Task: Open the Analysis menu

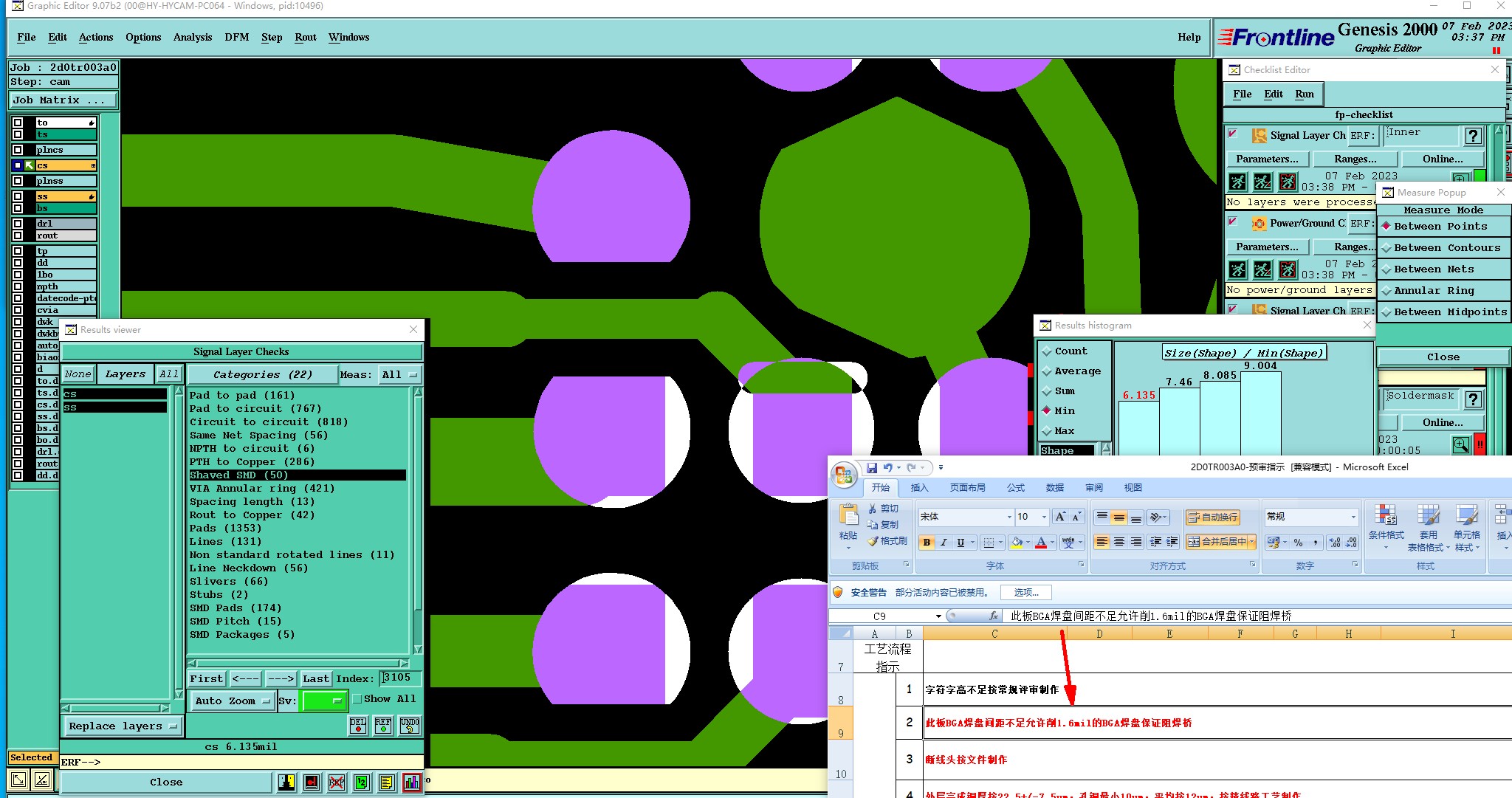Action: [x=192, y=37]
